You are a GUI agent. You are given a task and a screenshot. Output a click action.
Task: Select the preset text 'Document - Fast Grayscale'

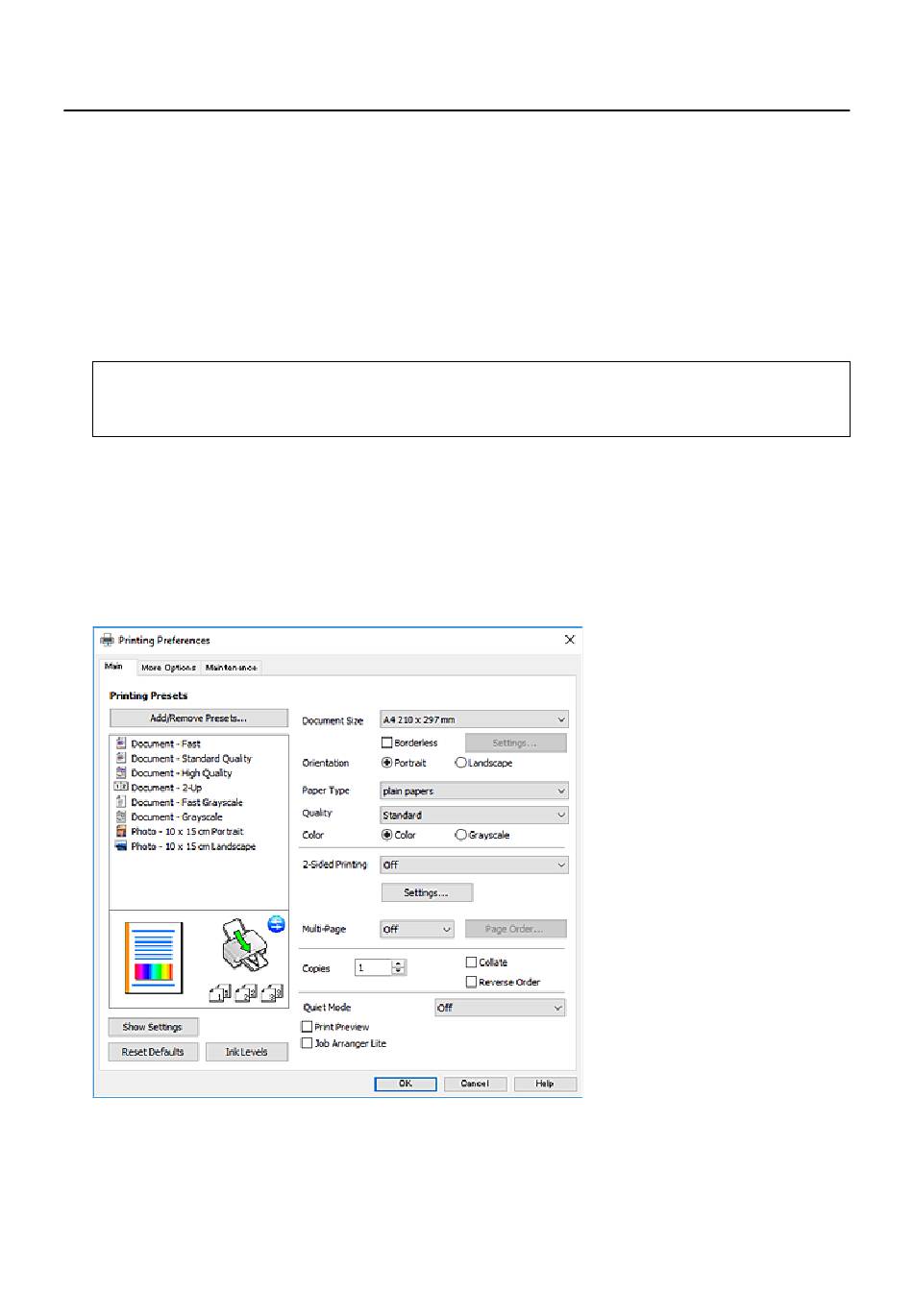(186, 802)
